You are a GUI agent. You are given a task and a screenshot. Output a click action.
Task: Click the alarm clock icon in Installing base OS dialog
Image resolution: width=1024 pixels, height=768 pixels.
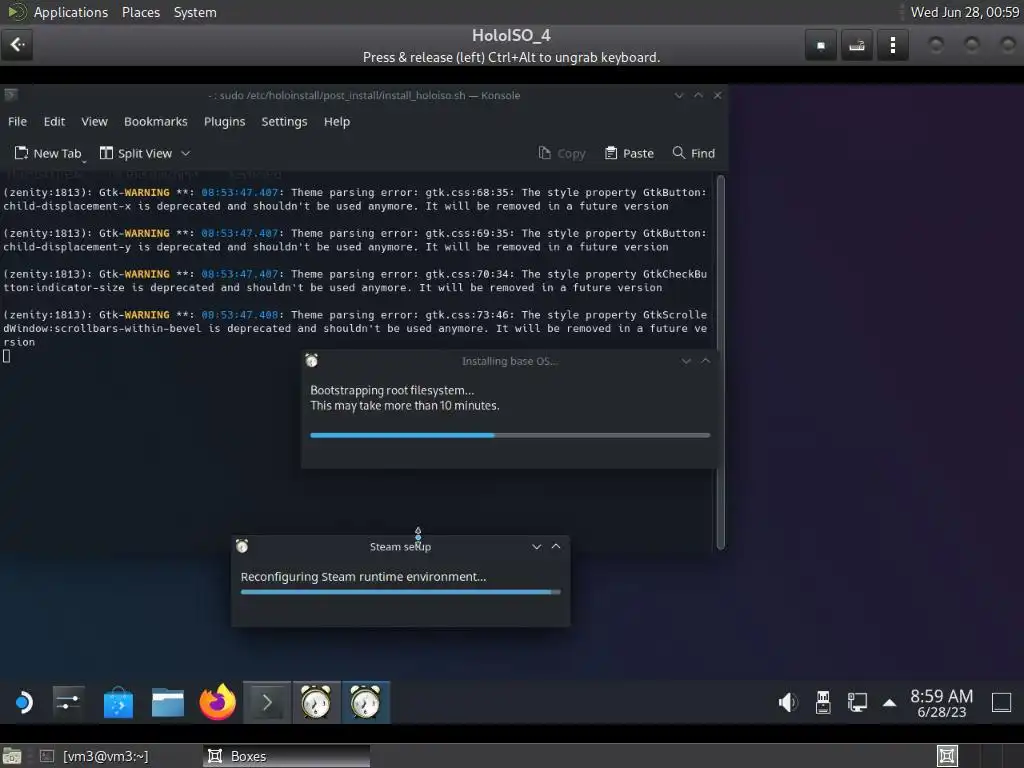(x=312, y=360)
